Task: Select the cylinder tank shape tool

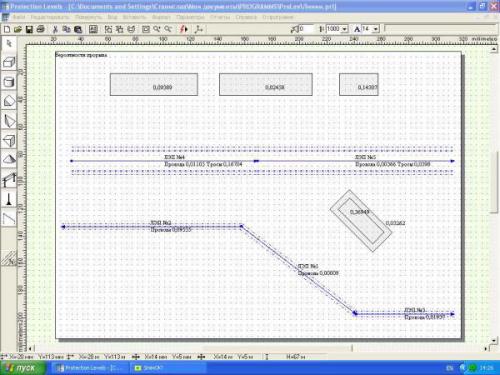Action: click(9, 82)
